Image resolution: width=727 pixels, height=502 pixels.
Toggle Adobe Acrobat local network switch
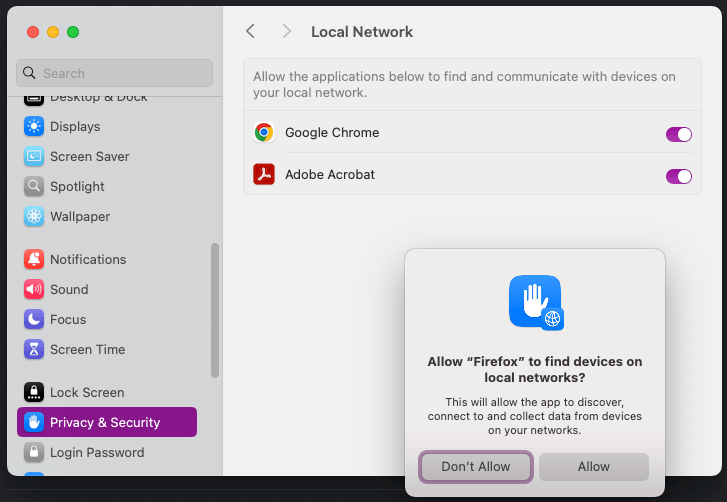[678, 176]
